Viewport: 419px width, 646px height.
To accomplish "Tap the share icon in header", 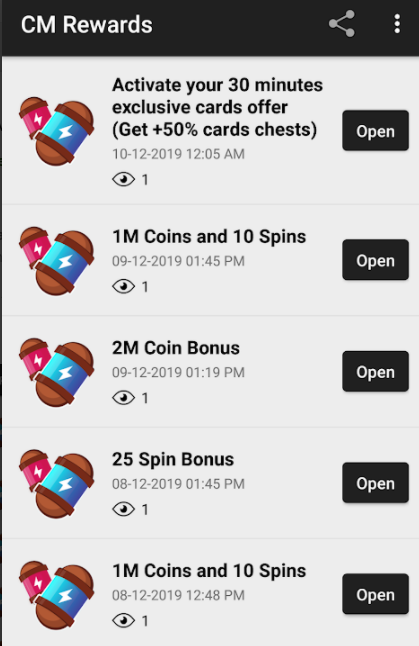I will pyautogui.click(x=342, y=24).
